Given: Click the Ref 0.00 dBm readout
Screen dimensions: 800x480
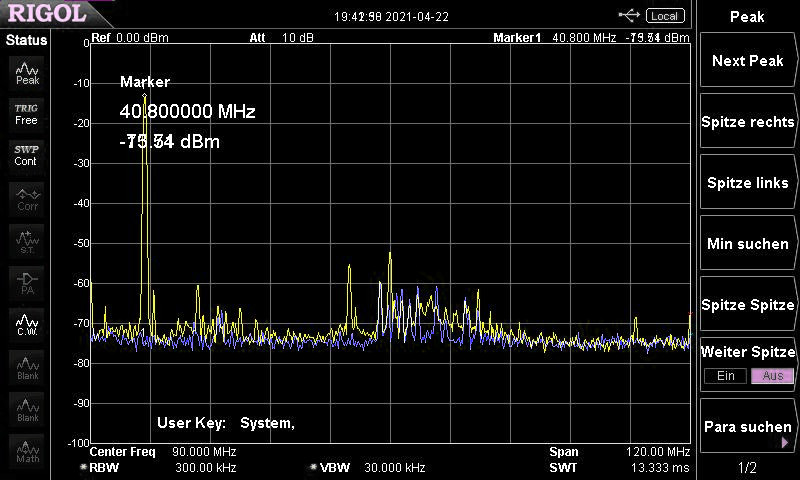Looking at the screenshot, I should 130,38.
